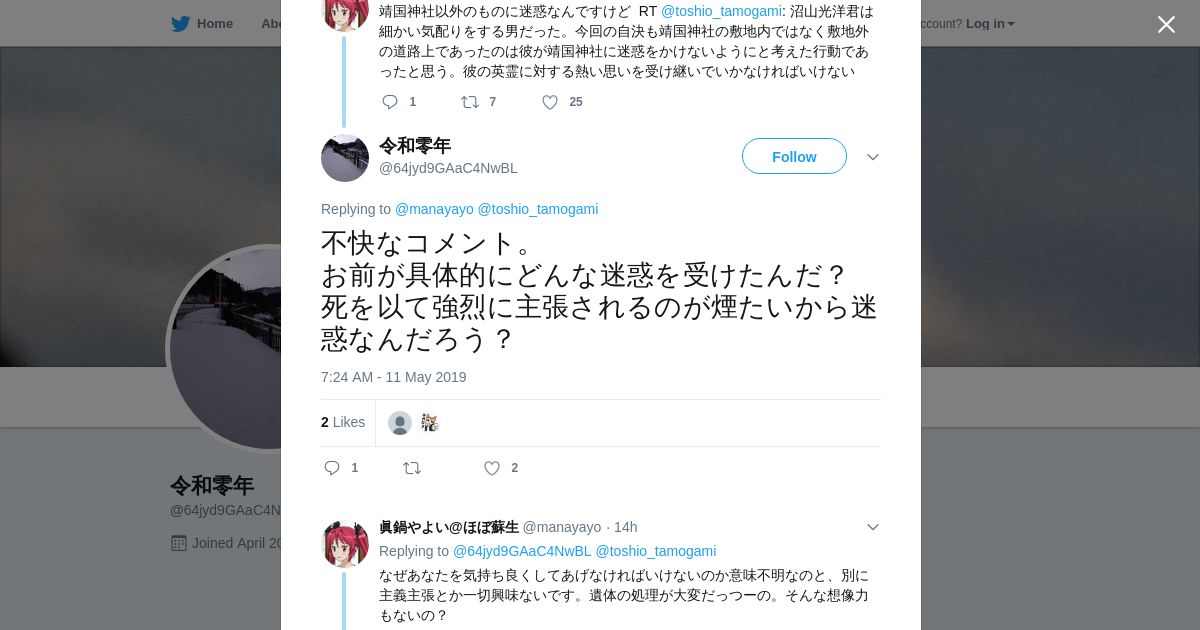This screenshot has height=630, width=1200.
Task: Open the more options chevron beside Follow
Action: 872,157
